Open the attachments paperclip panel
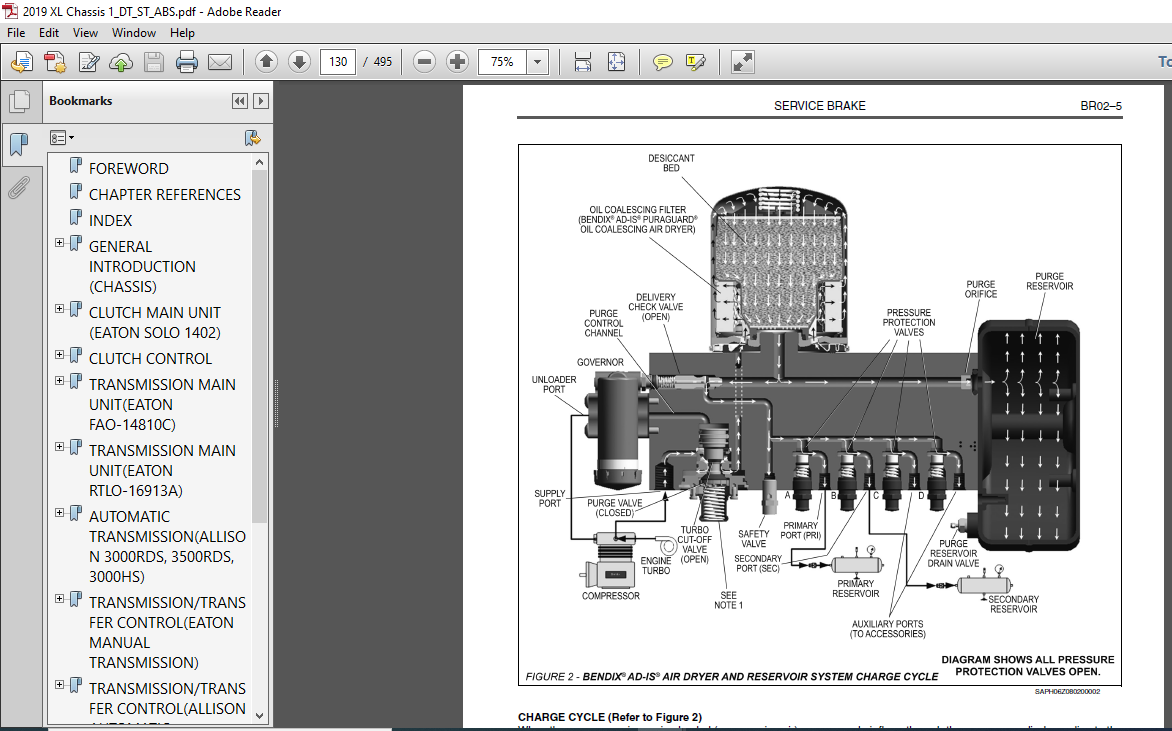1172x731 pixels. [19, 188]
